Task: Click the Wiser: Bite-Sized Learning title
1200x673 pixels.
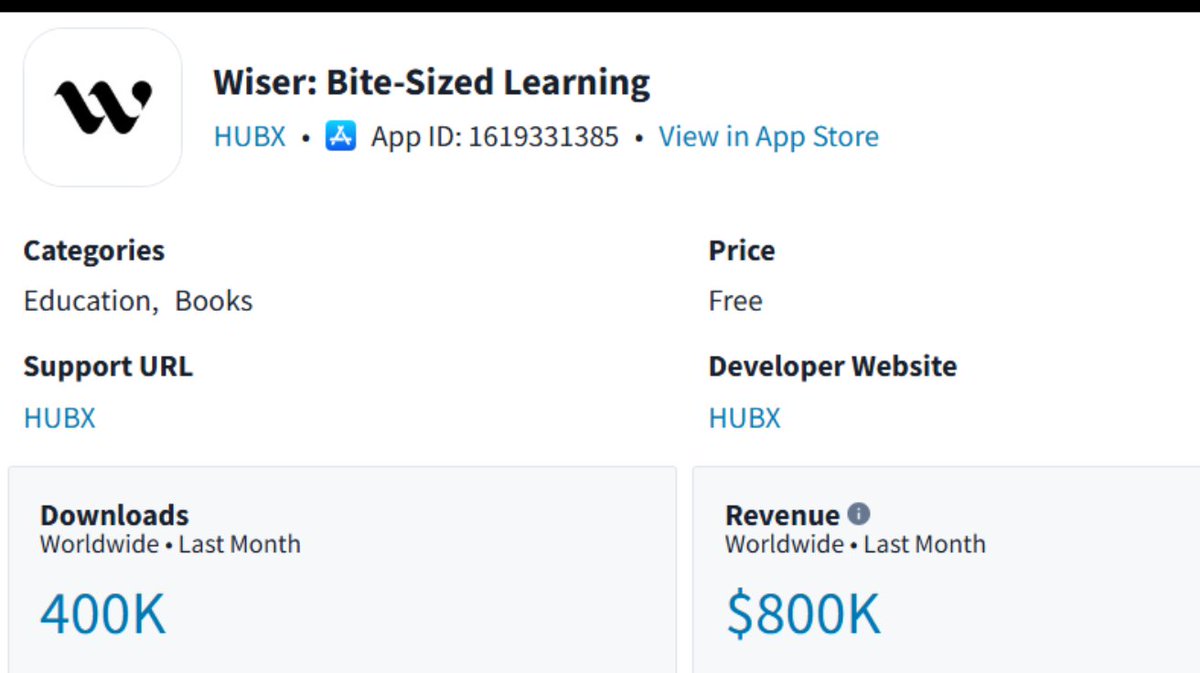Action: (x=432, y=82)
